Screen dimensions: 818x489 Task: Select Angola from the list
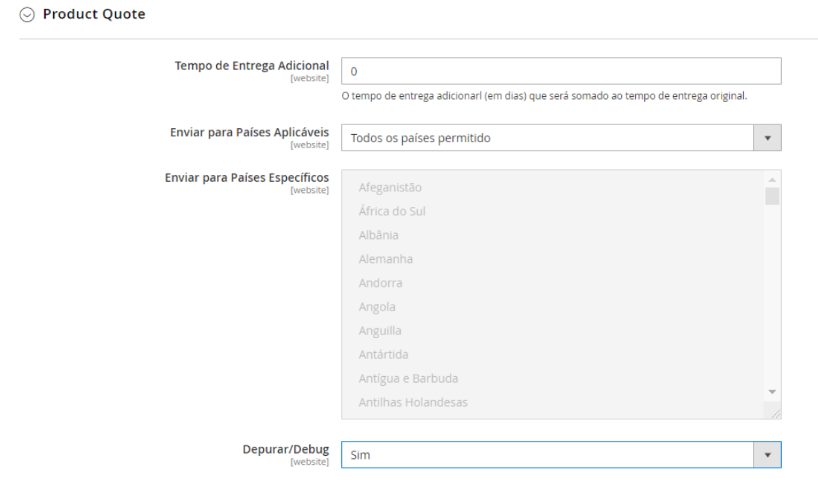tap(377, 307)
